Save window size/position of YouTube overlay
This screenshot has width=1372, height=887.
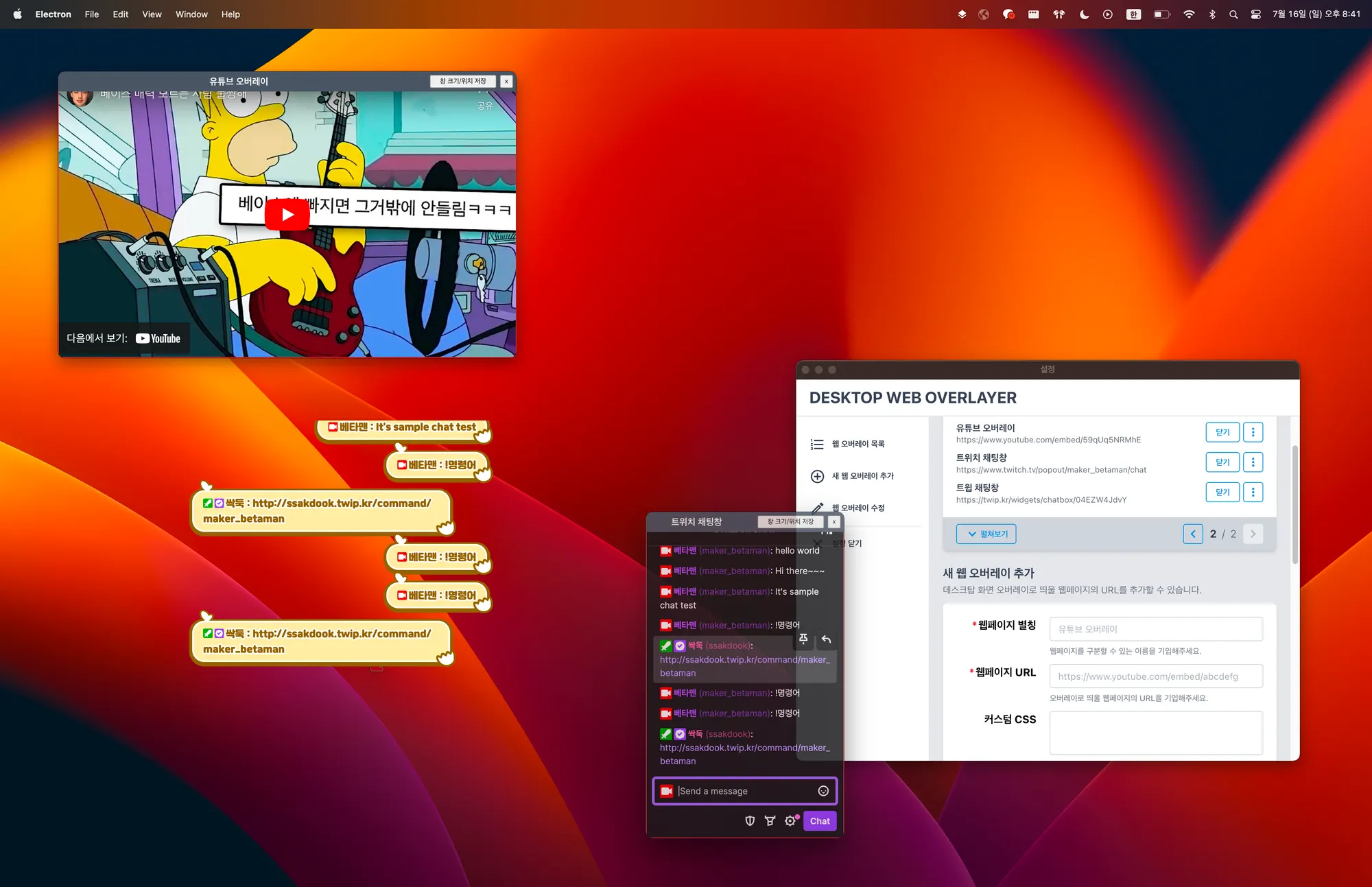[463, 81]
